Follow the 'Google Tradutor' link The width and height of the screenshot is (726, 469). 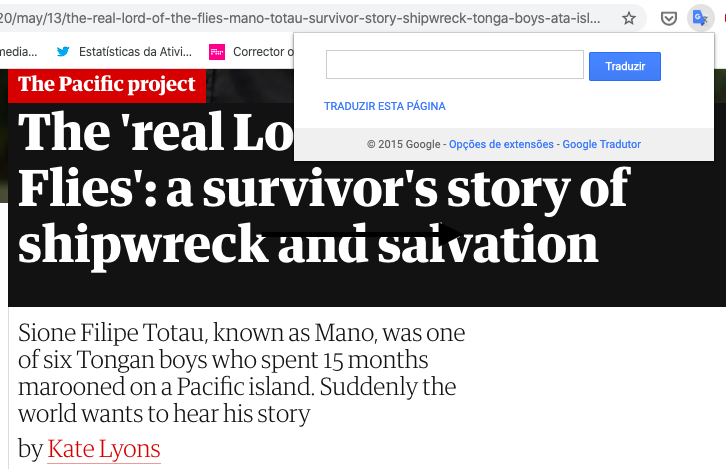click(601, 145)
